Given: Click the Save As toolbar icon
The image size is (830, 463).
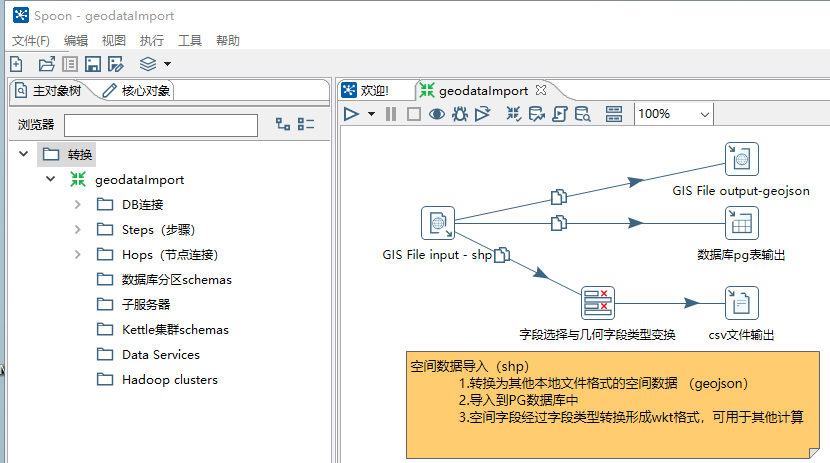Looking at the screenshot, I should (115, 64).
